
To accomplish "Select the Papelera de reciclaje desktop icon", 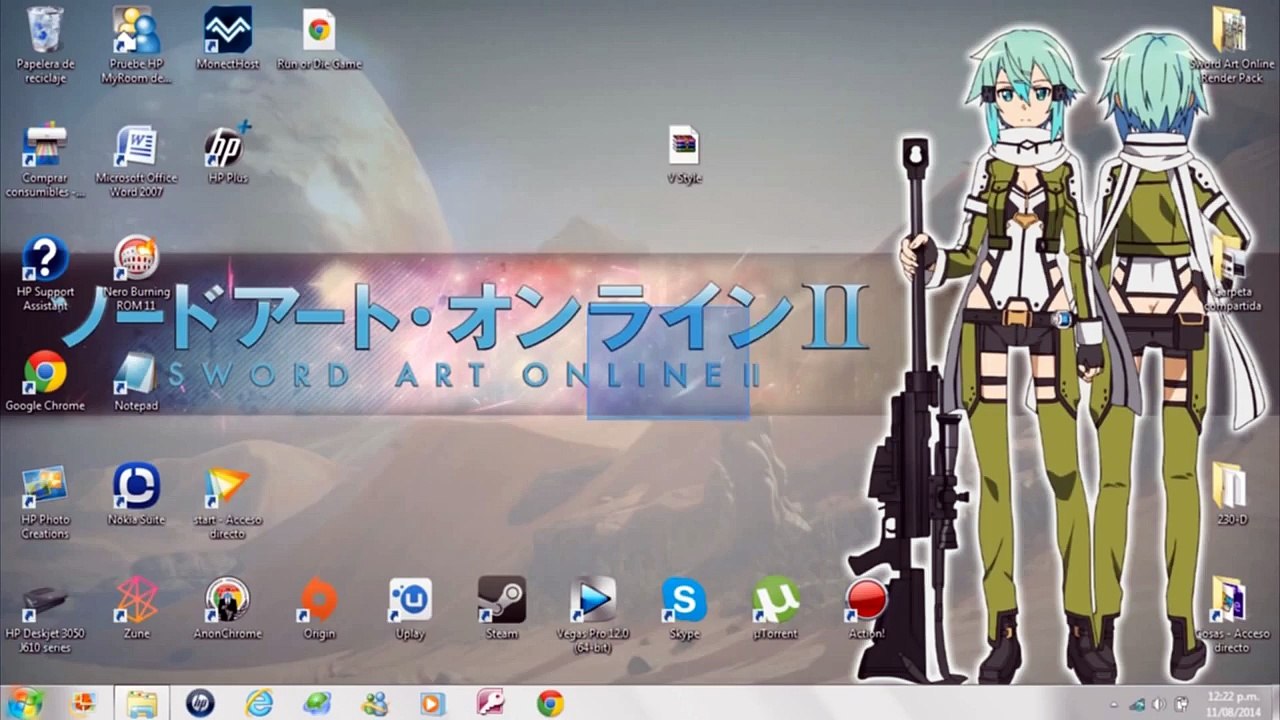I will tap(45, 45).
